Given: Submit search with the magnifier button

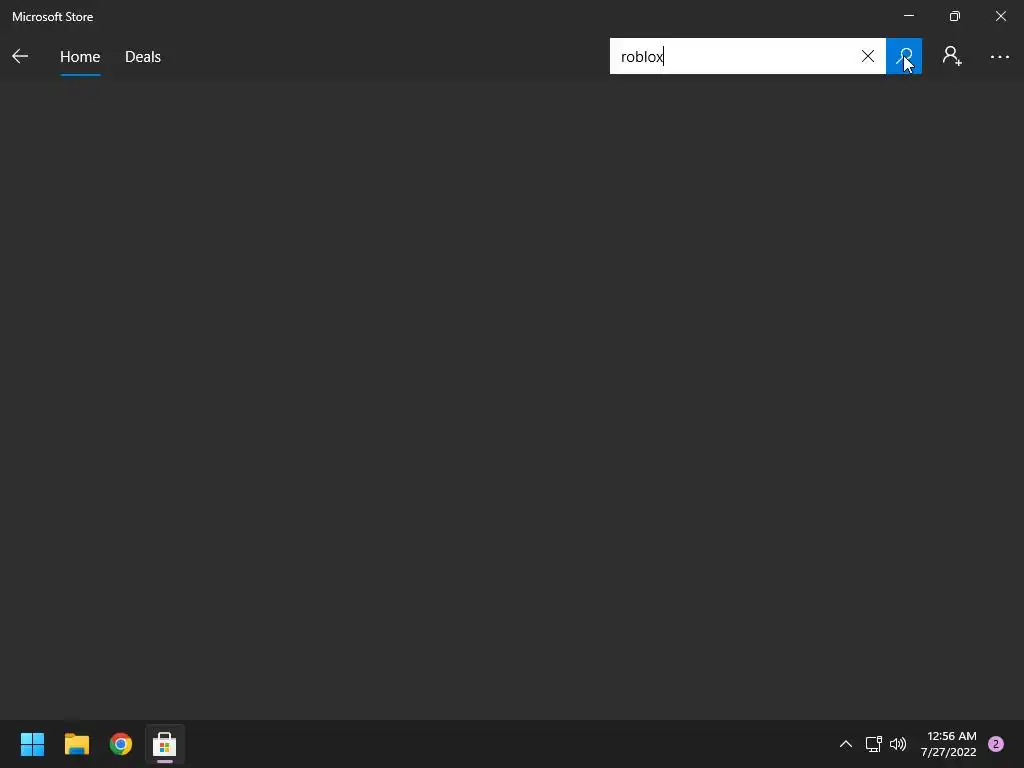Looking at the screenshot, I should coord(904,56).
